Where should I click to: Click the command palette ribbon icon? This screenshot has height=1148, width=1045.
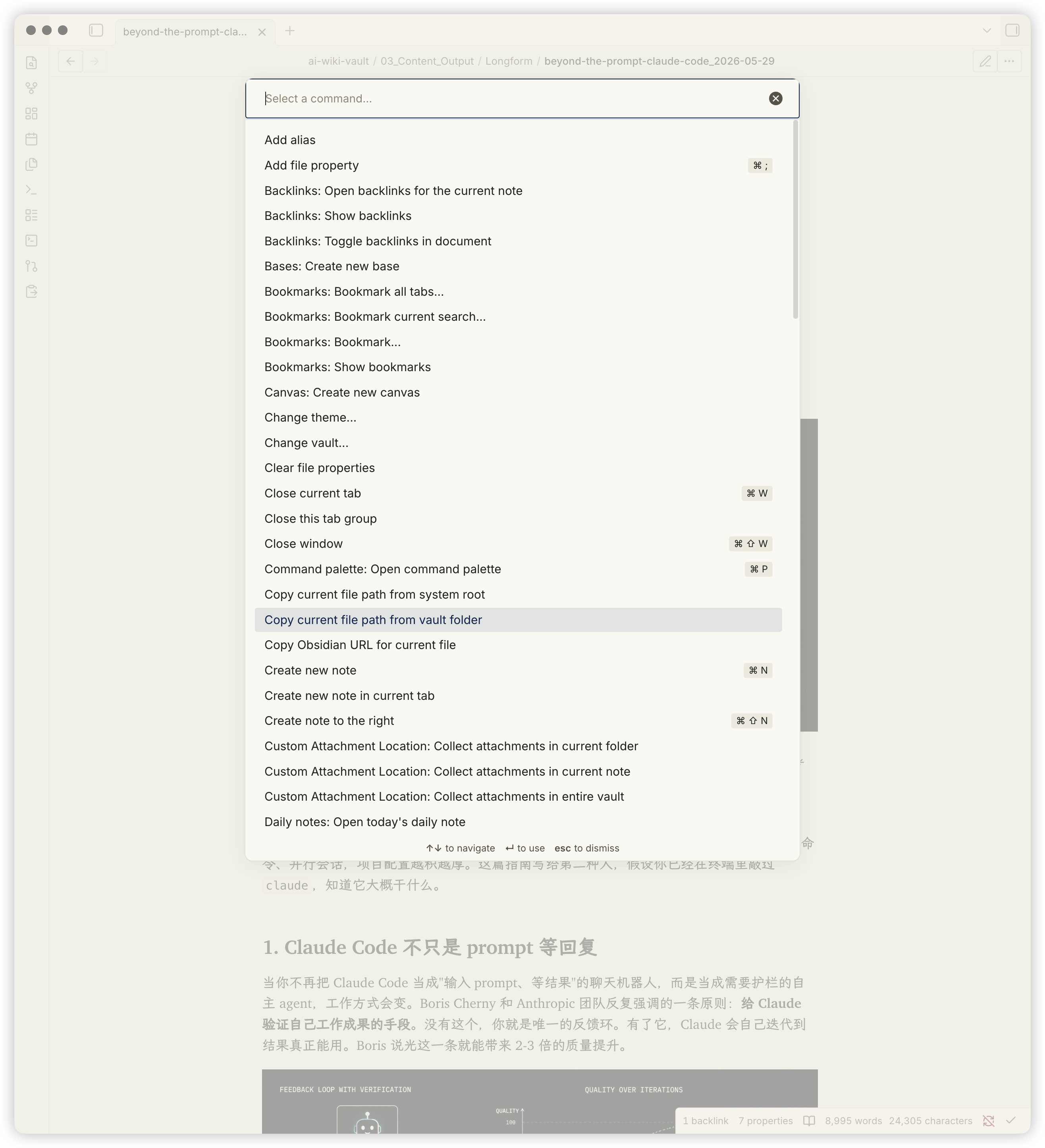pyautogui.click(x=31, y=190)
